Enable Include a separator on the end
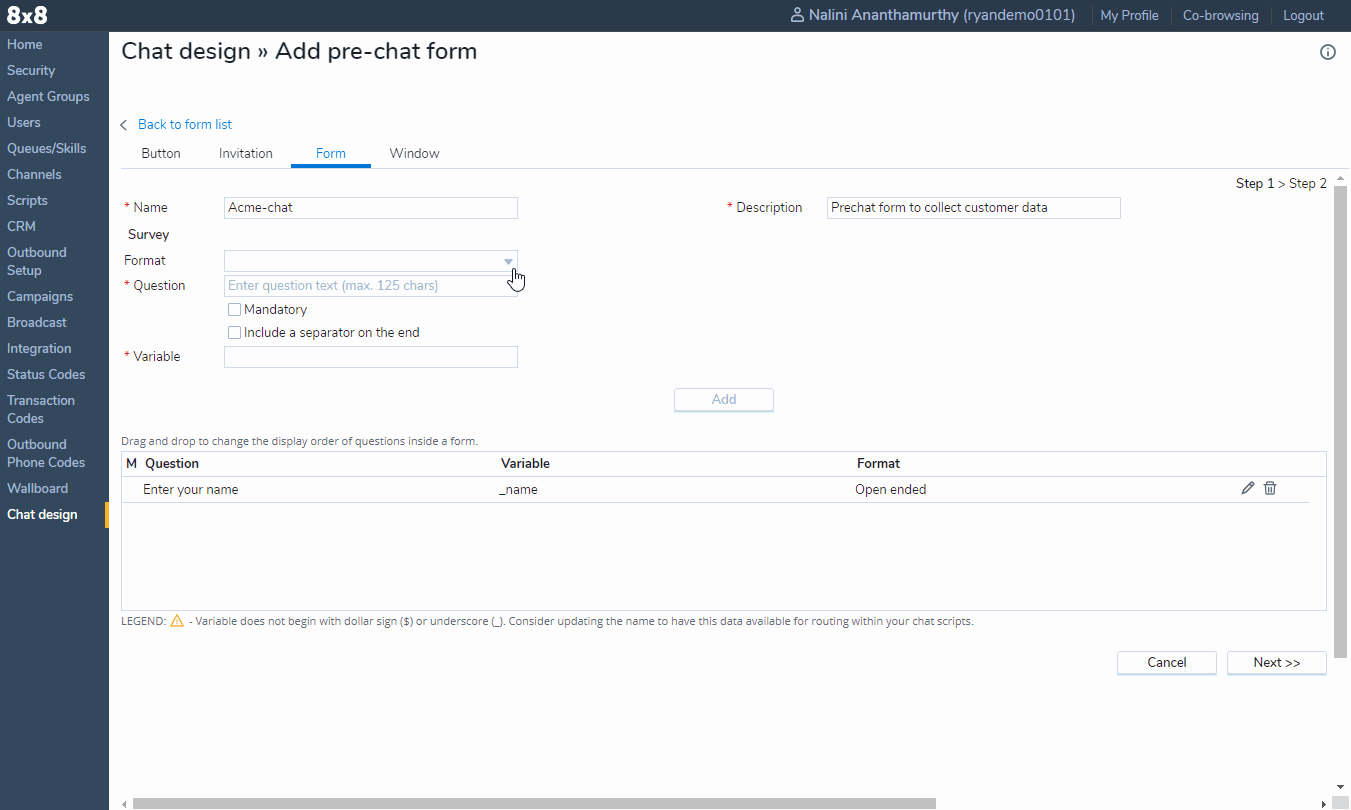The image size is (1351, 810). pos(235,333)
